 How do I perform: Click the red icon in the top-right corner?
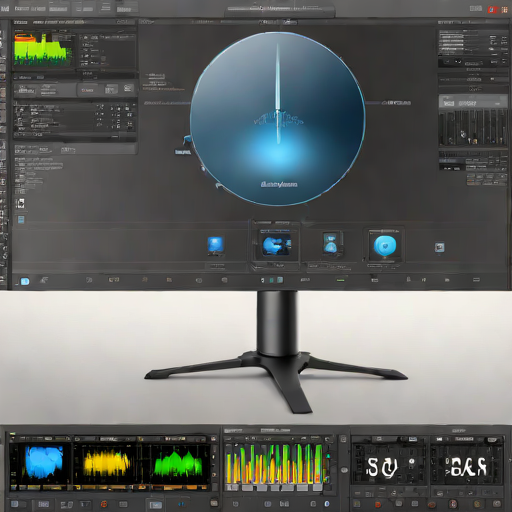pyautogui.click(x=493, y=10)
